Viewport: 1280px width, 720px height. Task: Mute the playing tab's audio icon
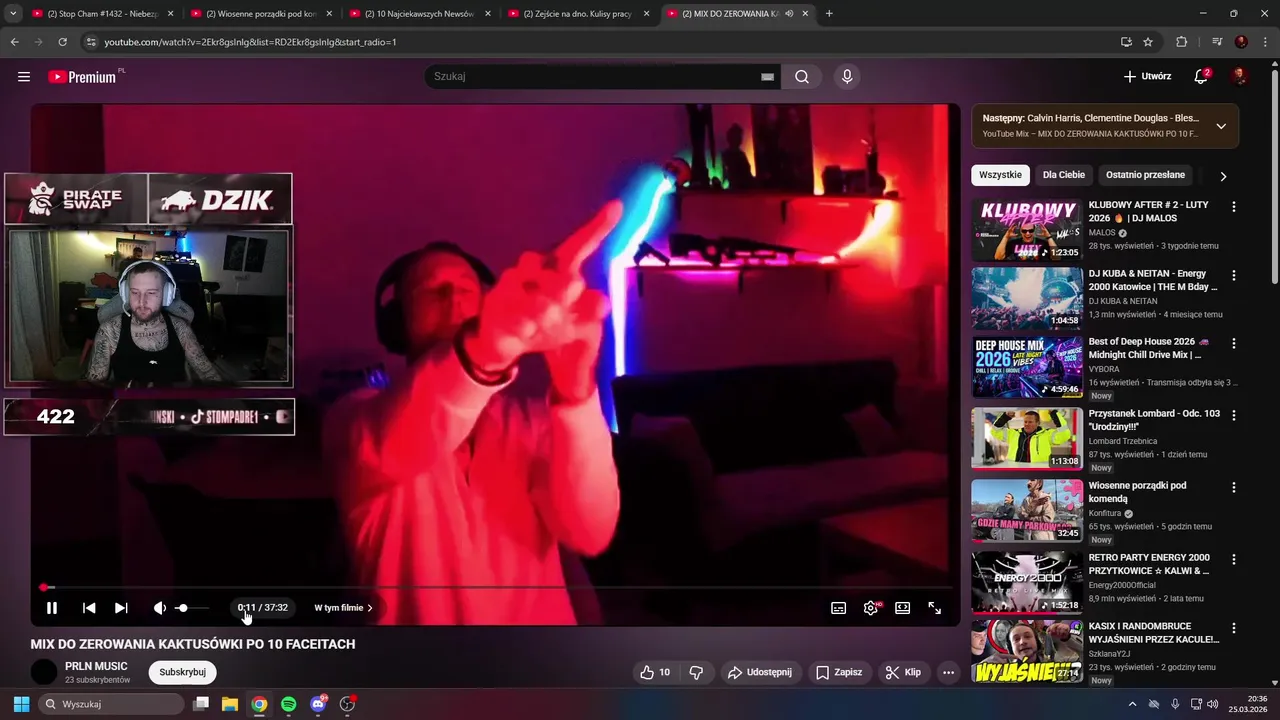[x=789, y=14]
